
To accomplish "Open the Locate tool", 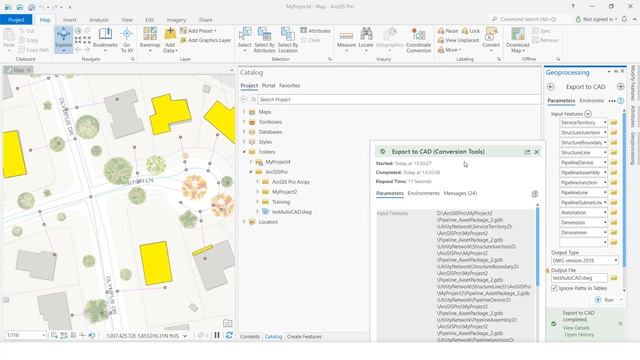I will (366, 39).
